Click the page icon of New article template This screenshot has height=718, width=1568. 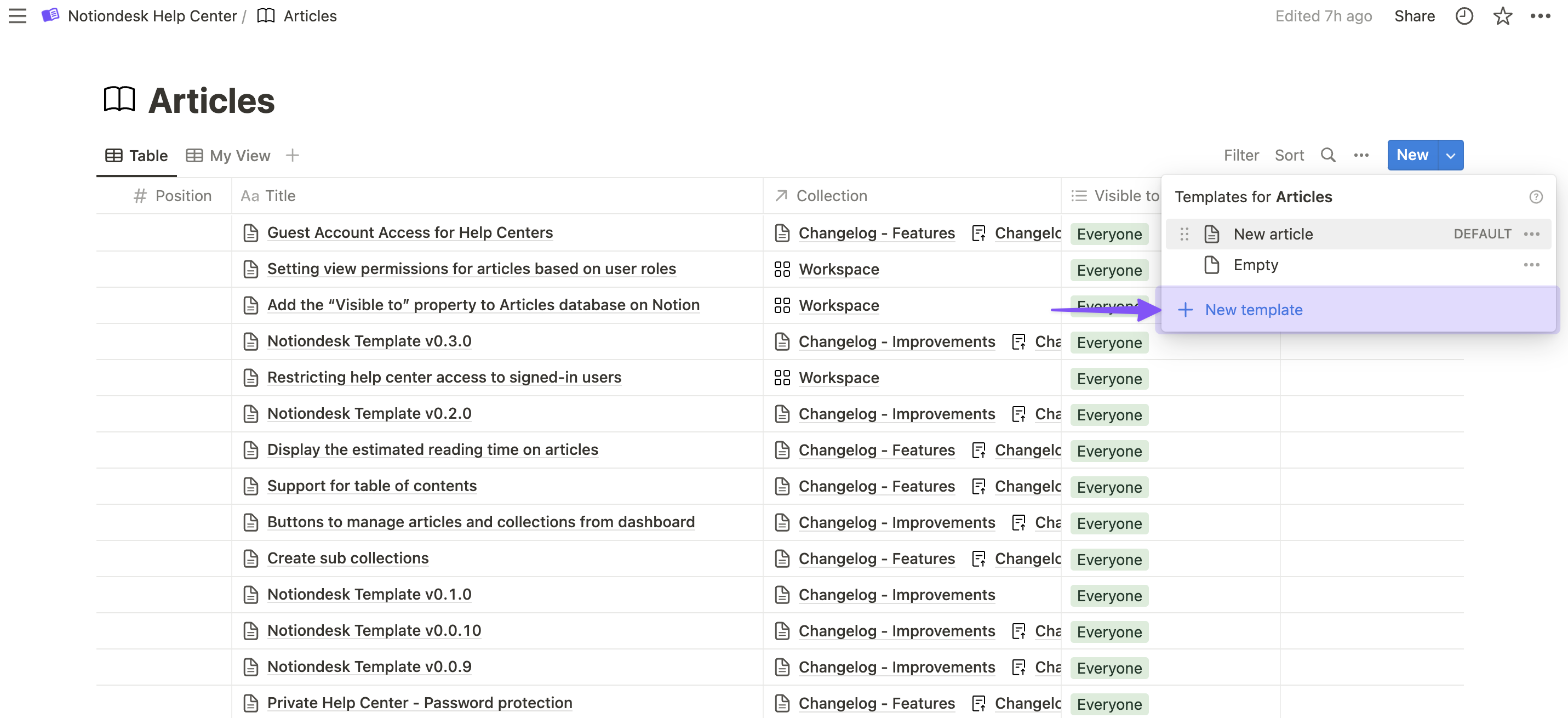(x=1211, y=234)
